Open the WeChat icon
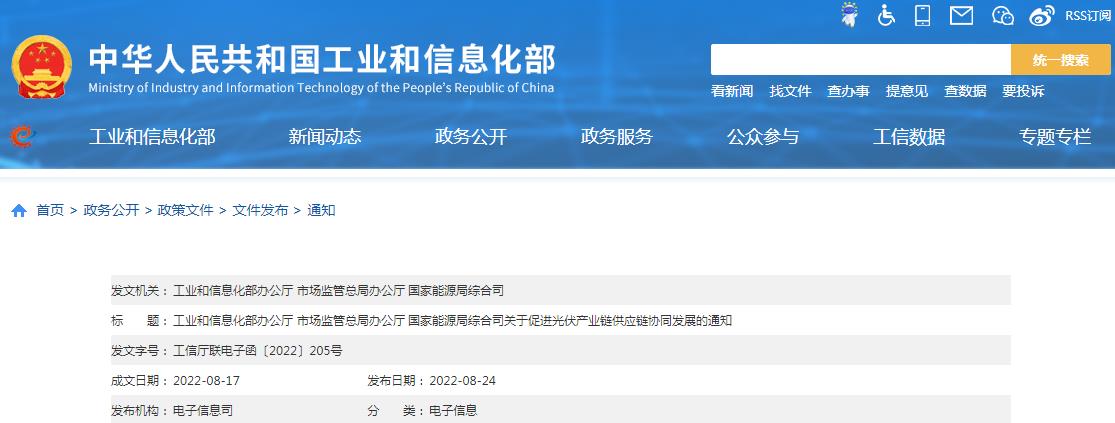1115x423 pixels. point(1003,15)
